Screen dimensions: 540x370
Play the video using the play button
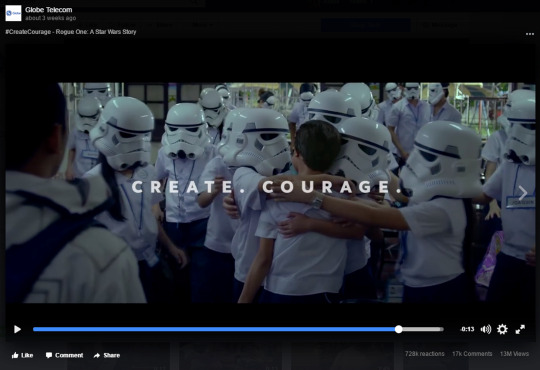pyautogui.click(x=17, y=329)
